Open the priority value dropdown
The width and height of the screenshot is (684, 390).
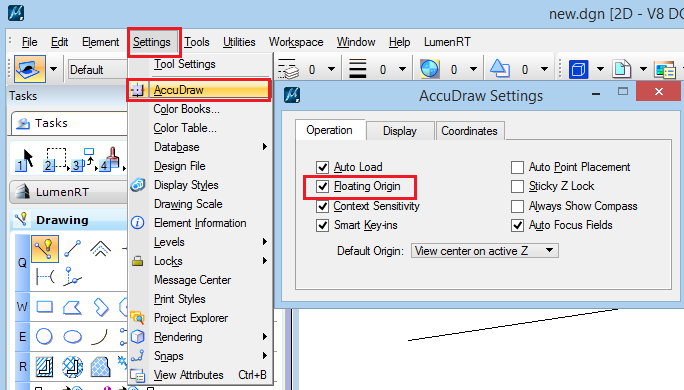[x=544, y=69]
